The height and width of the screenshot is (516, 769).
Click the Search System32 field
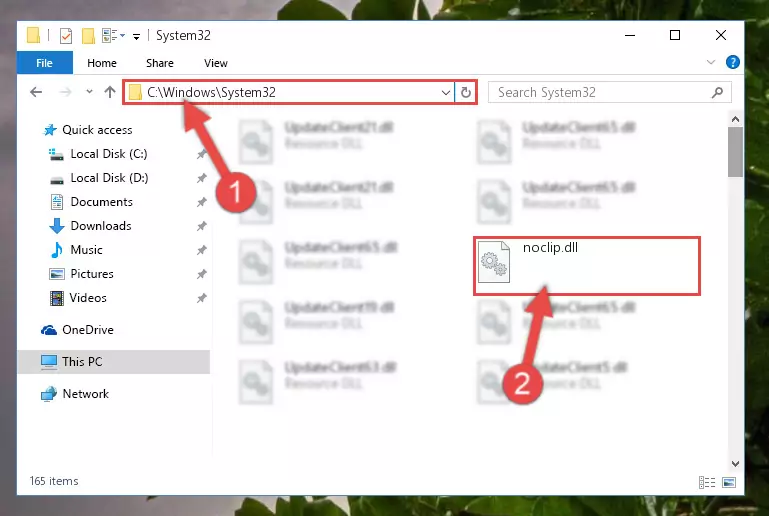pyautogui.click(x=610, y=92)
